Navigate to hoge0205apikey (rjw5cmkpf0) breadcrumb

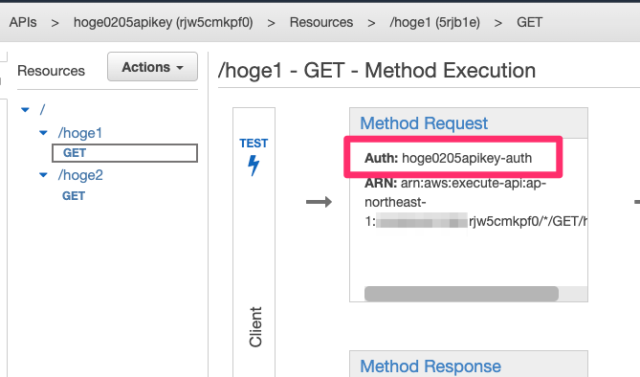[163, 22]
